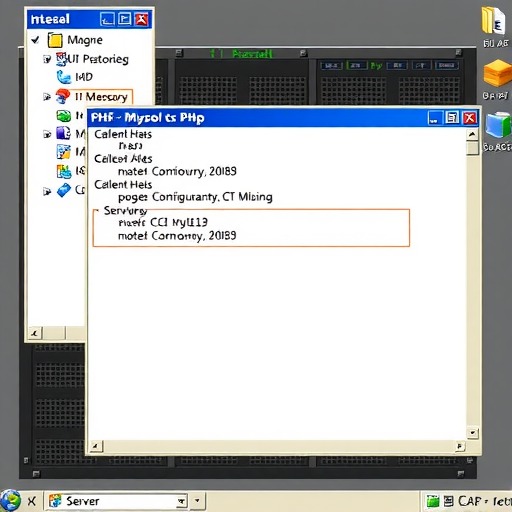The height and width of the screenshot is (512, 512).
Task: Click the Server taskbar icon
Action: click(55, 501)
